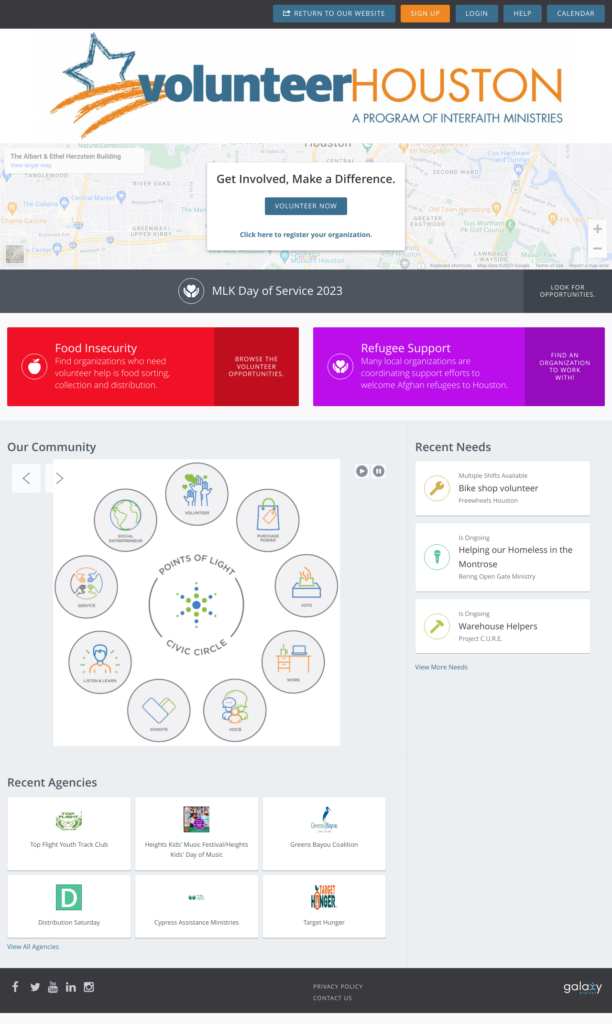Click the microphone icon for Helping our Homeless
This screenshot has height=1024, width=612.
pos(436,557)
